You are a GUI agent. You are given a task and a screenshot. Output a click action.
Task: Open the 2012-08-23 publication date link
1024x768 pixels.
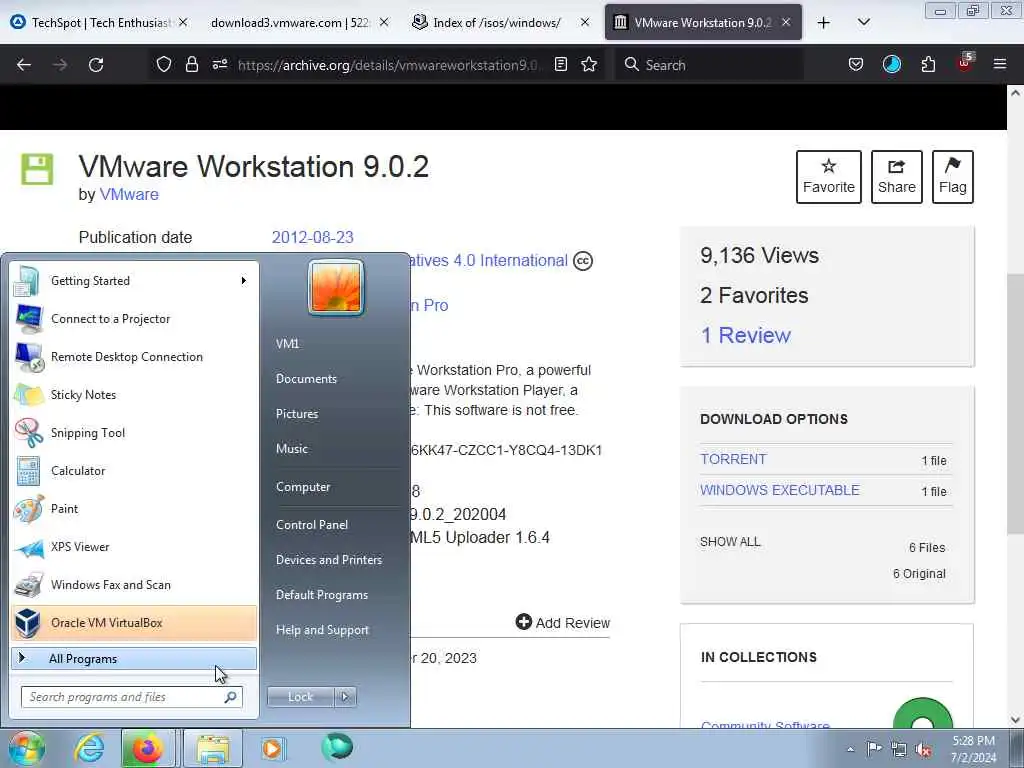[312, 237]
